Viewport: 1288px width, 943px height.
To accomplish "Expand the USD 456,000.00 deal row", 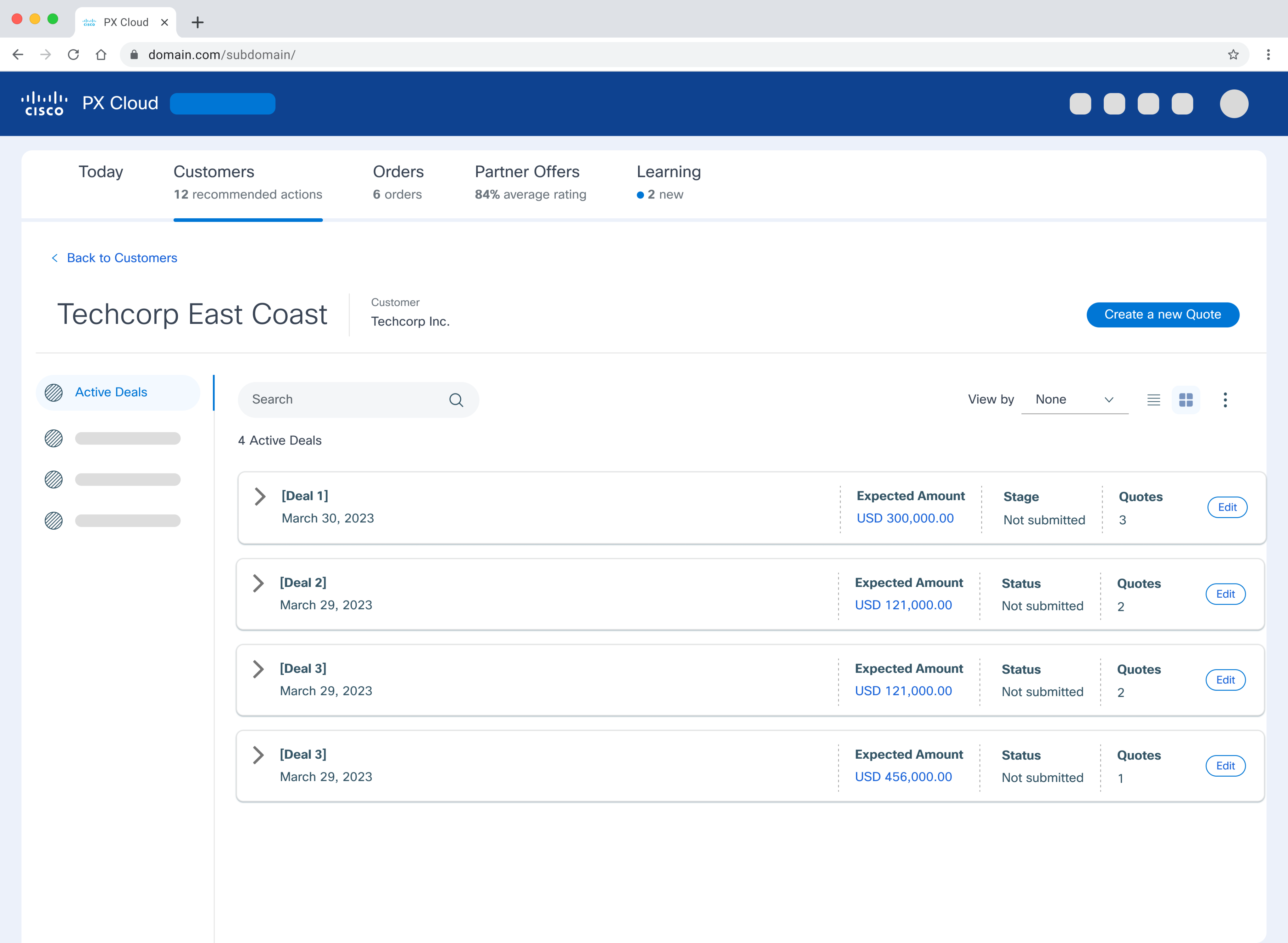I will point(258,755).
